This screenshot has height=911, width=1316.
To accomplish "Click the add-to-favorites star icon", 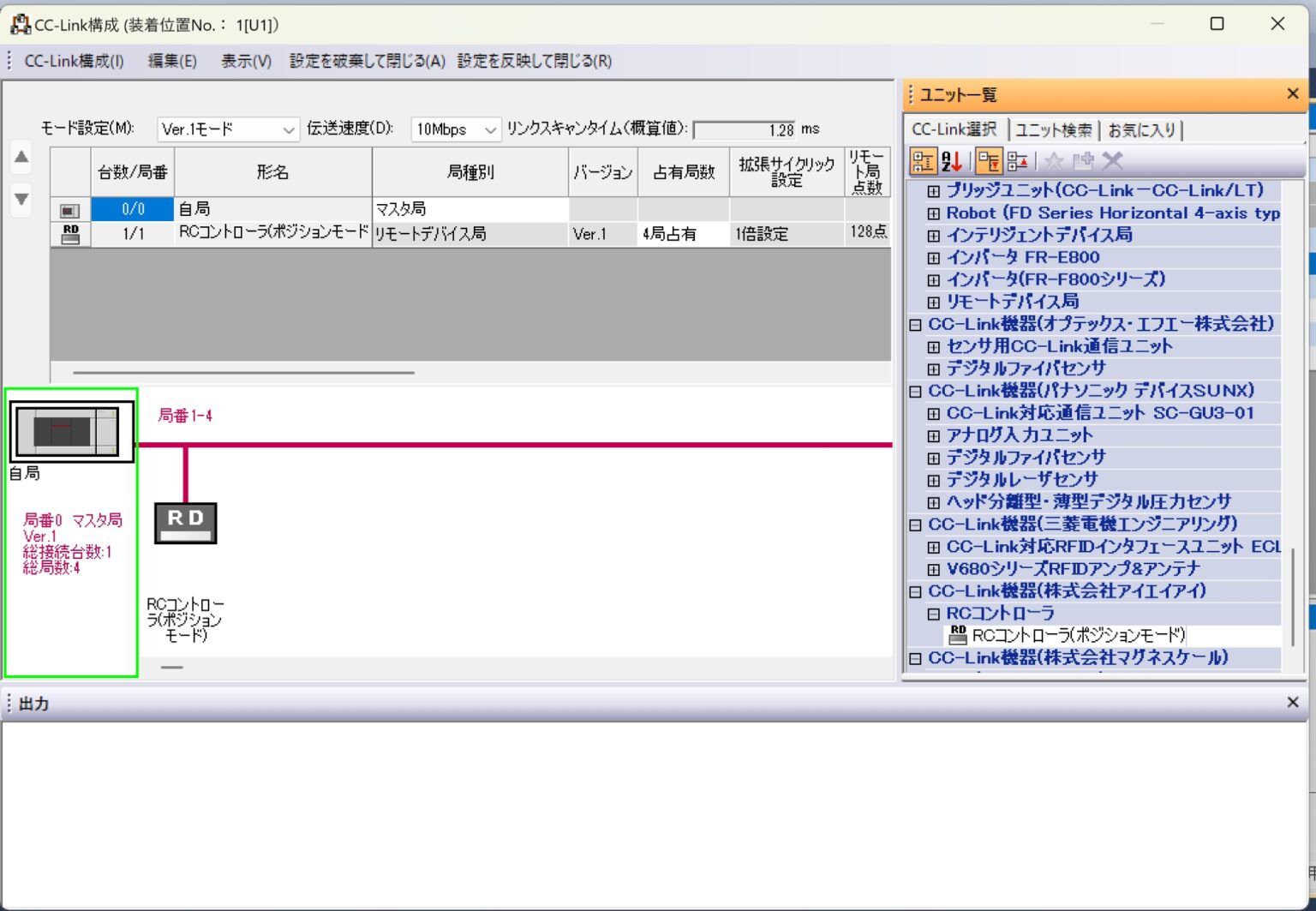I will point(1053,161).
